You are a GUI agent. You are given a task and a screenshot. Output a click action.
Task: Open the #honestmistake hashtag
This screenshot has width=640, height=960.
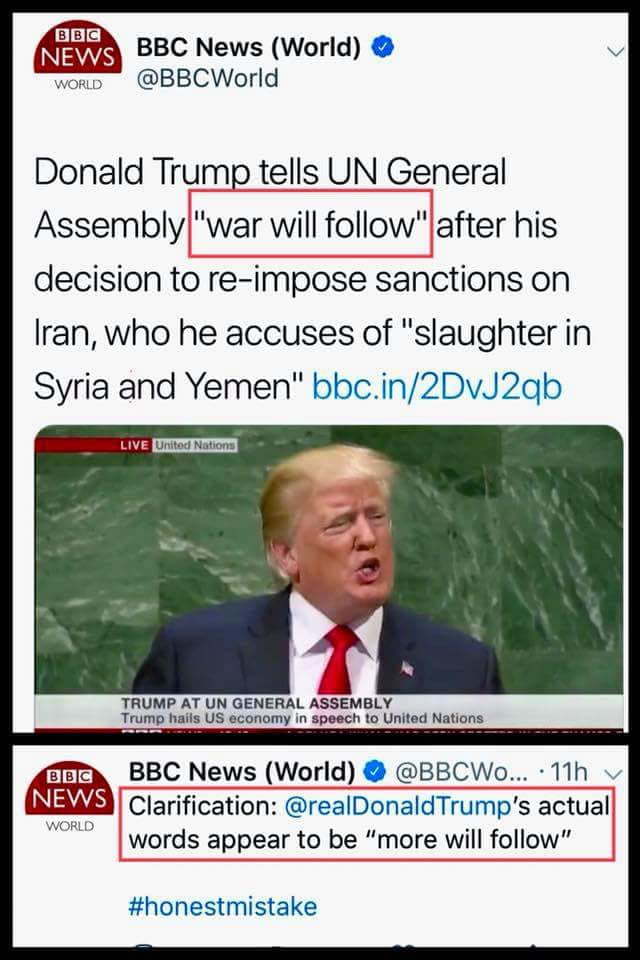click(x=223, y=906)
